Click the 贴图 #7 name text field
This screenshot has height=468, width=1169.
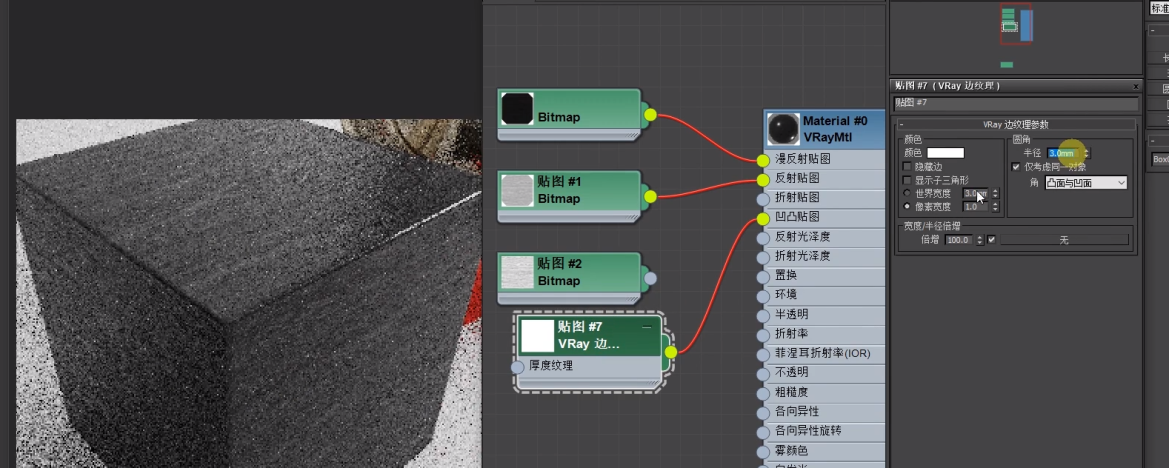1014,103
